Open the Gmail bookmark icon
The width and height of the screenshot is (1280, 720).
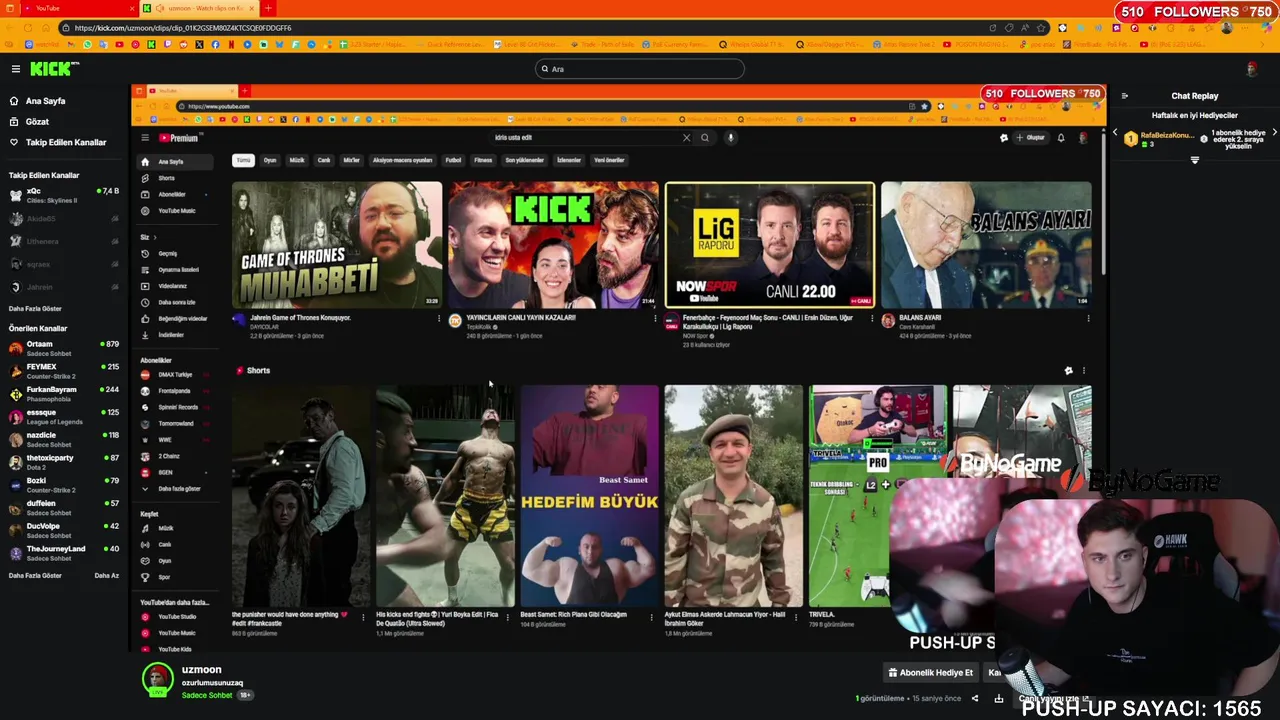(71, 44)
